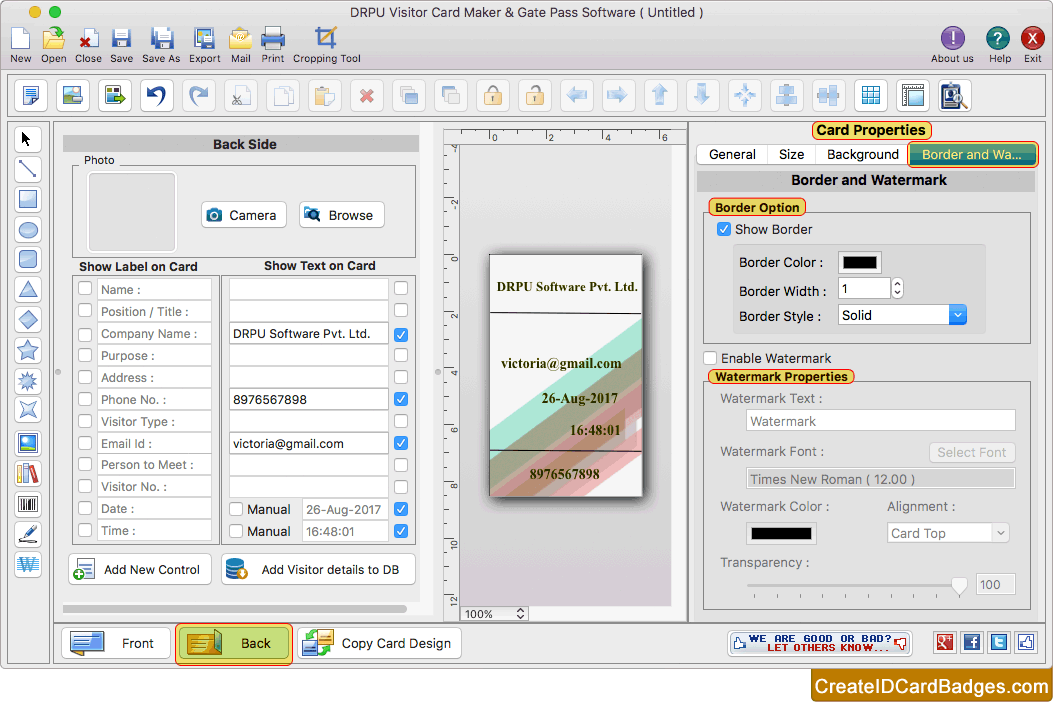The image size is (1053, 702).
Task: Switch to the Size tab
Action: pyautogui.click(x=791, y=155)
